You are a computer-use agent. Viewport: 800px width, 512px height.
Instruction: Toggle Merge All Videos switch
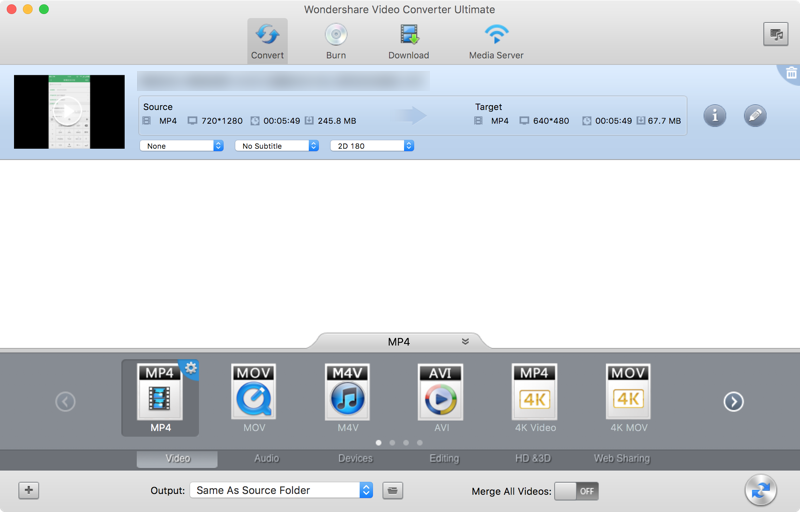coord(577,491)
